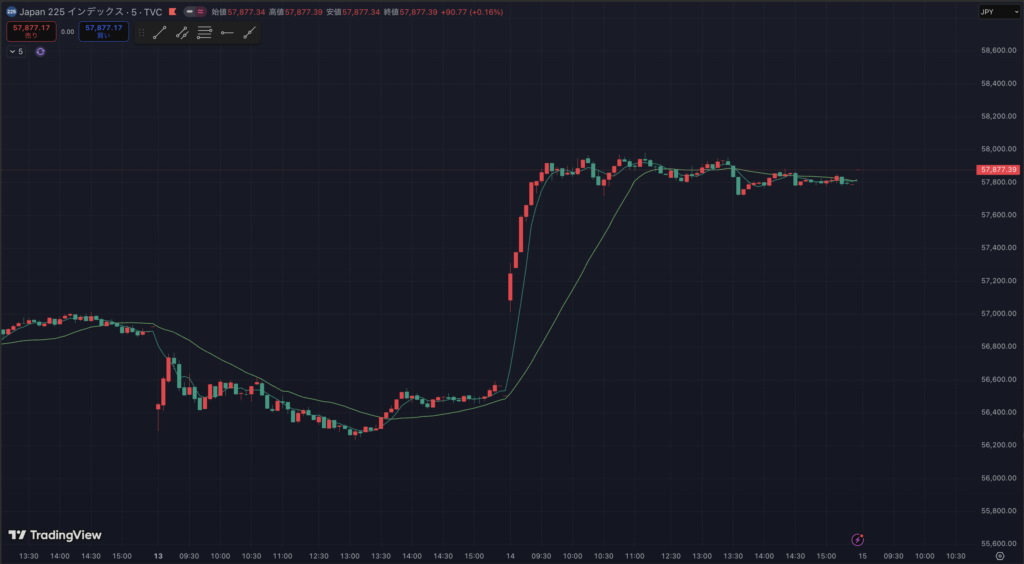1024x564 pixels.
Task: Click the Japan 225 インデックス symbol title
Action: point(91,12)
